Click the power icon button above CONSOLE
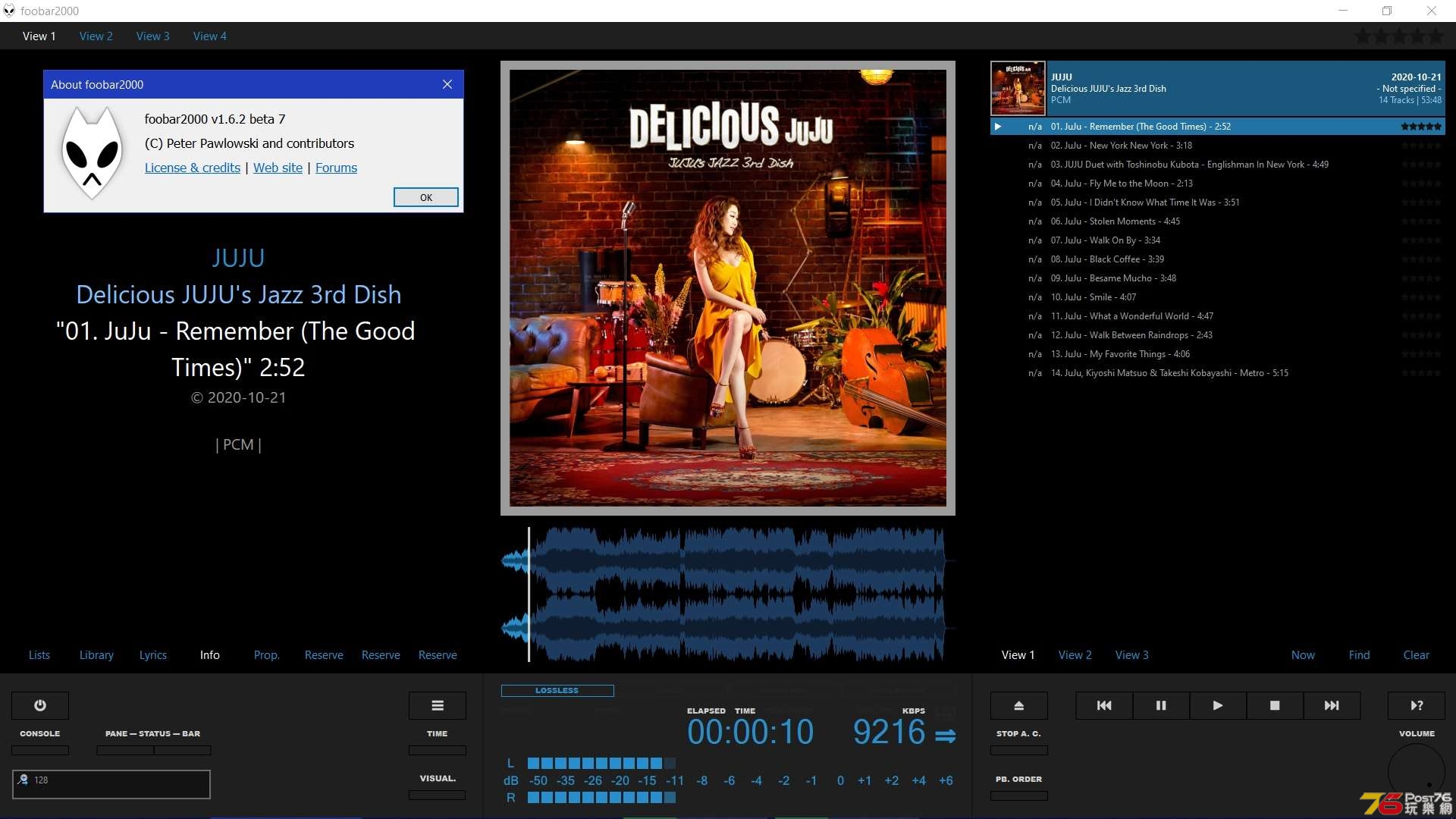This screenshot has height=819, width=1456. coord(40,705)
